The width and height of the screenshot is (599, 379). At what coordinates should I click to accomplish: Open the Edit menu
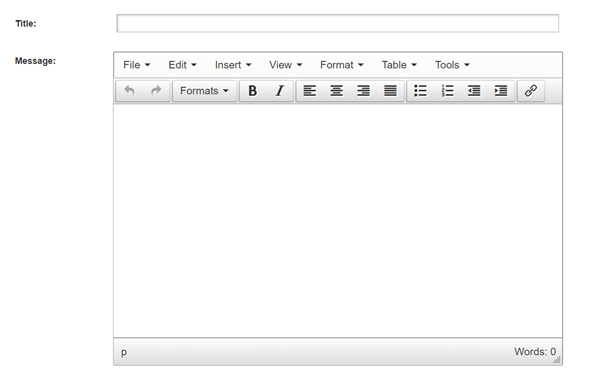[x=182, y=65]
